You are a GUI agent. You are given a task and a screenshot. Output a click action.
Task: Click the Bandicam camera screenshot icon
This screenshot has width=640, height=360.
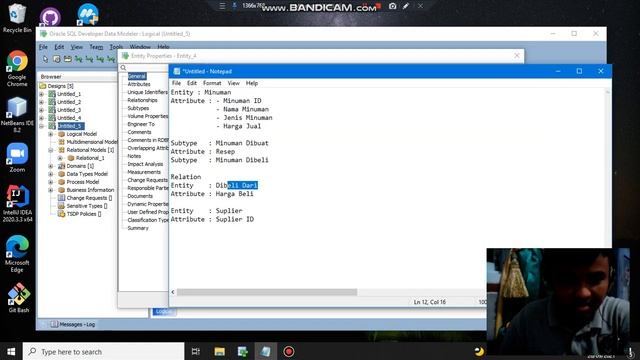[x=392, y=6]
